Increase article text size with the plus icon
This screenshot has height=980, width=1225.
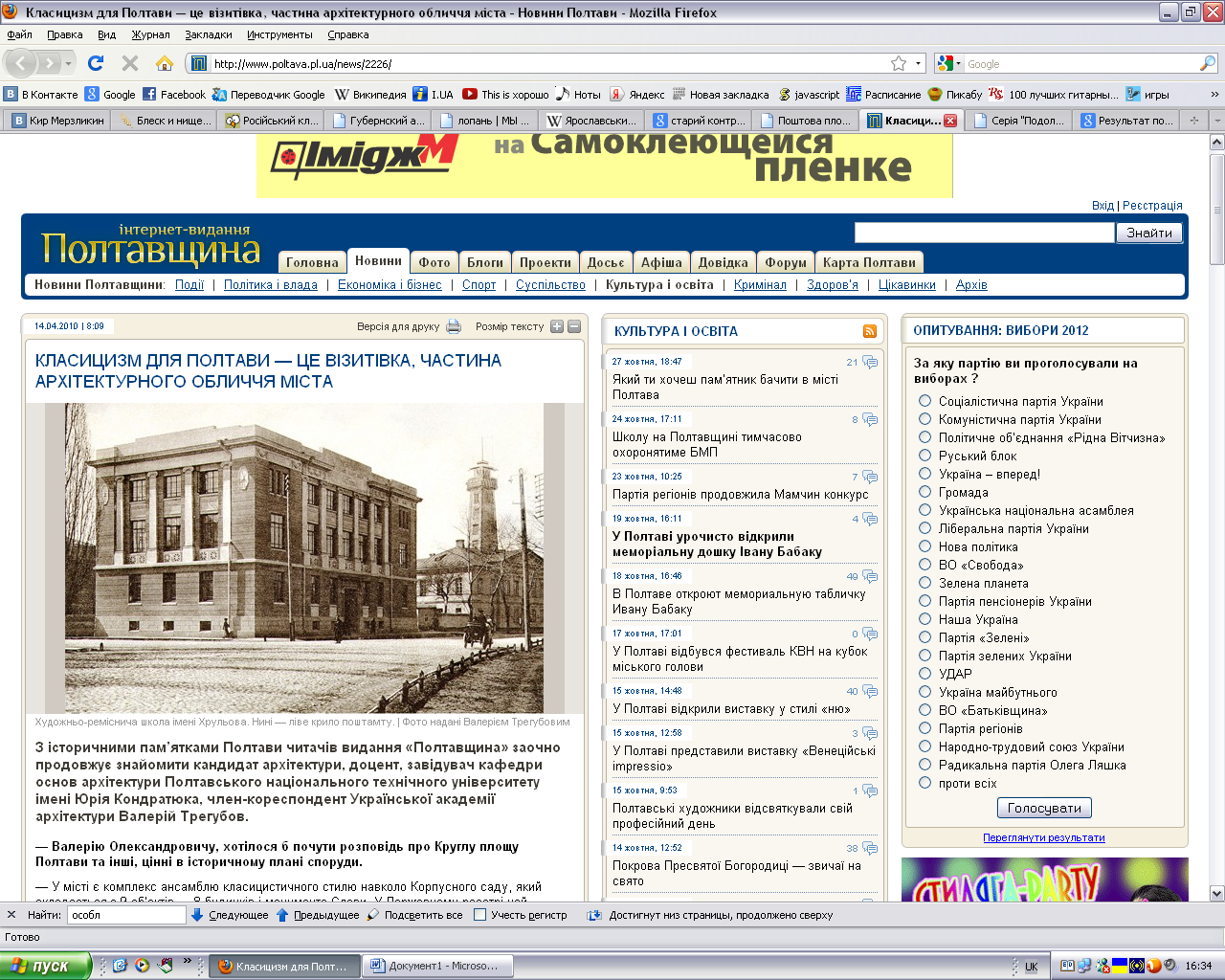557,326
